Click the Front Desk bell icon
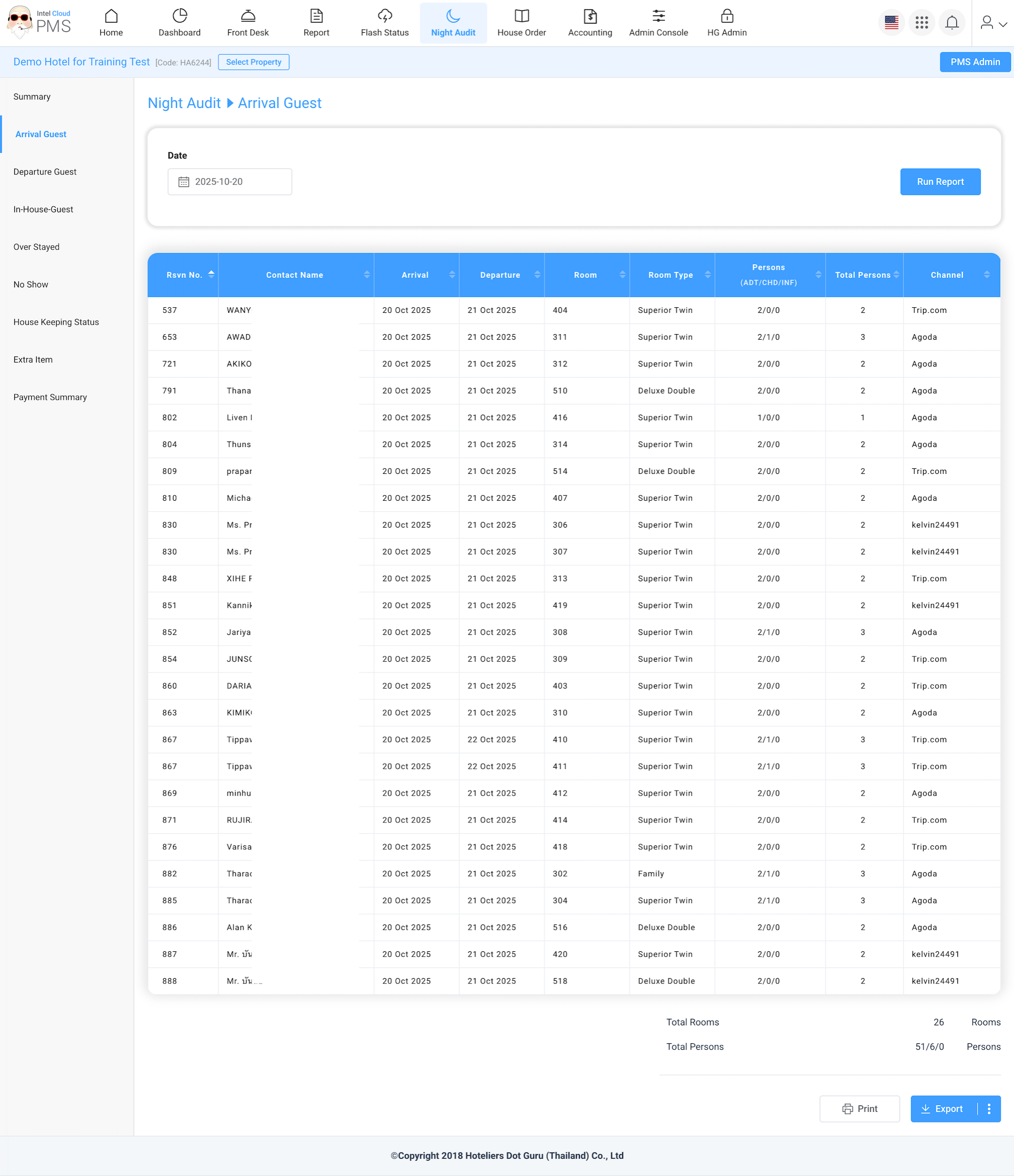 coord(248,16)
